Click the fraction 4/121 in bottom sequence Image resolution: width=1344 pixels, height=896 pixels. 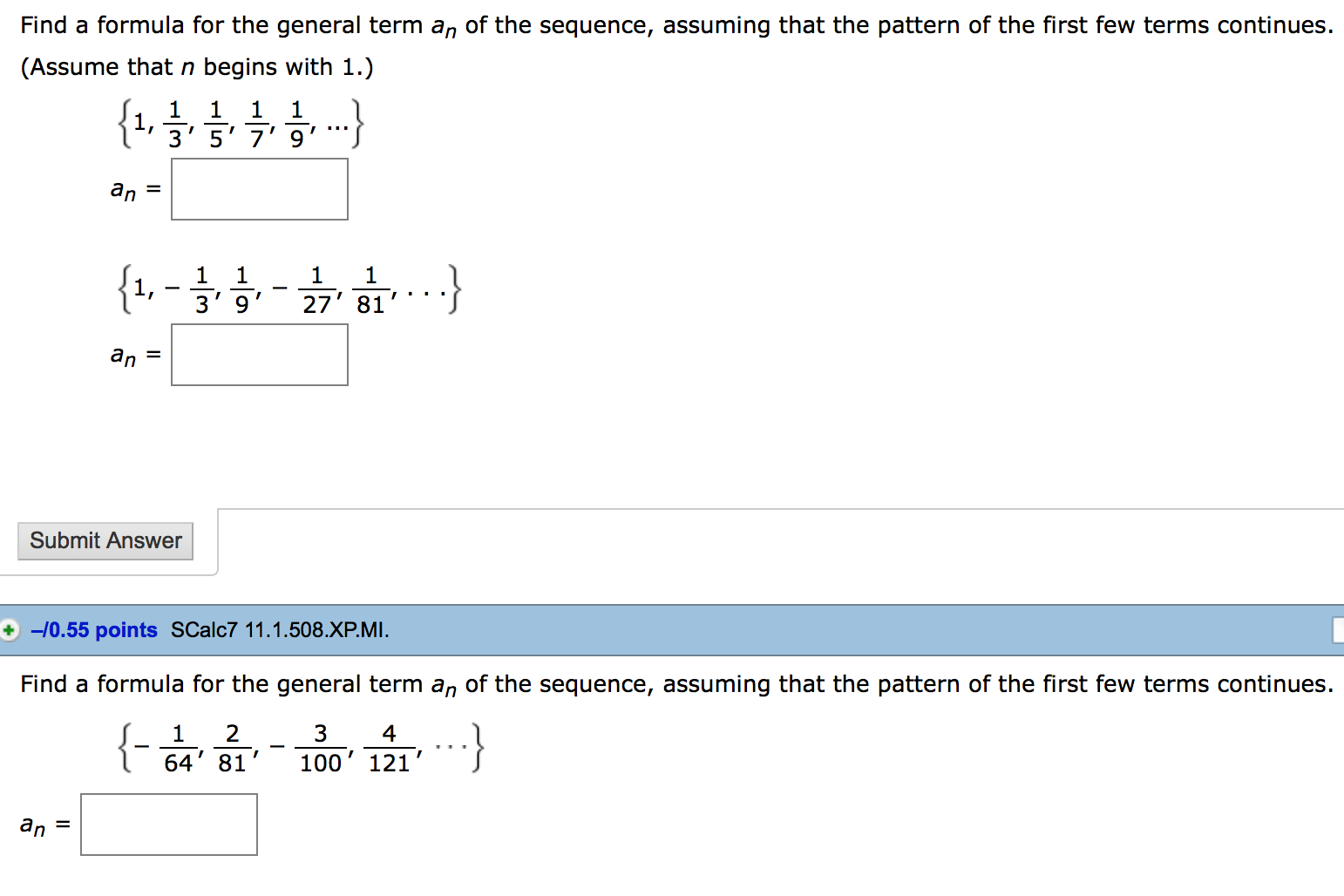[x=389, y=749]
